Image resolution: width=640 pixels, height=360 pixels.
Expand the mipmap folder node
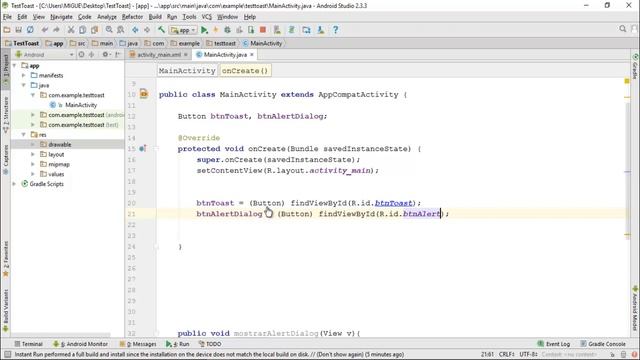click(33, 164)
